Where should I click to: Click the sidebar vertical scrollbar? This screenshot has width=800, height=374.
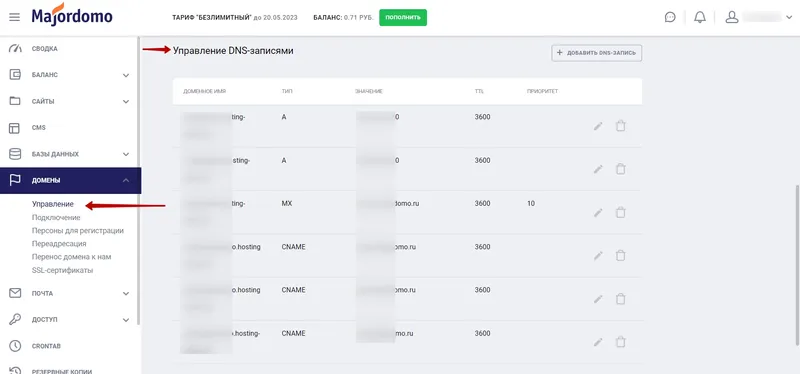pyautogui.click(x=138, y=181)
